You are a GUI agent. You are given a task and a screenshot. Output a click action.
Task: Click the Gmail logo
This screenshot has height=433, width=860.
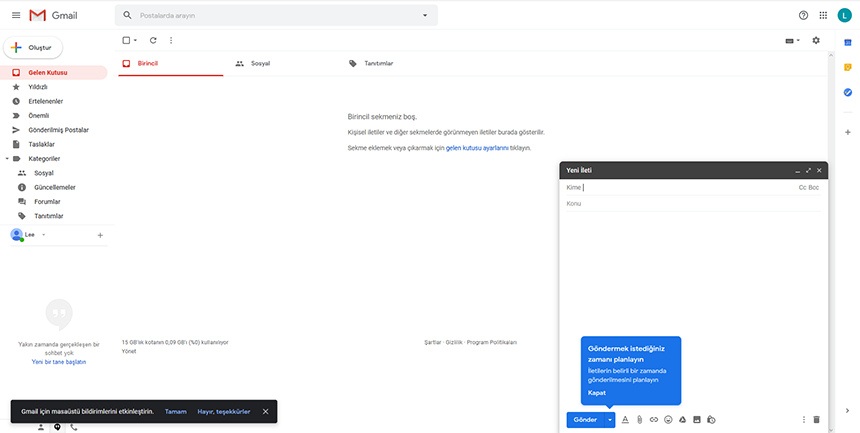pyautogui.click(x=53, y=15)
